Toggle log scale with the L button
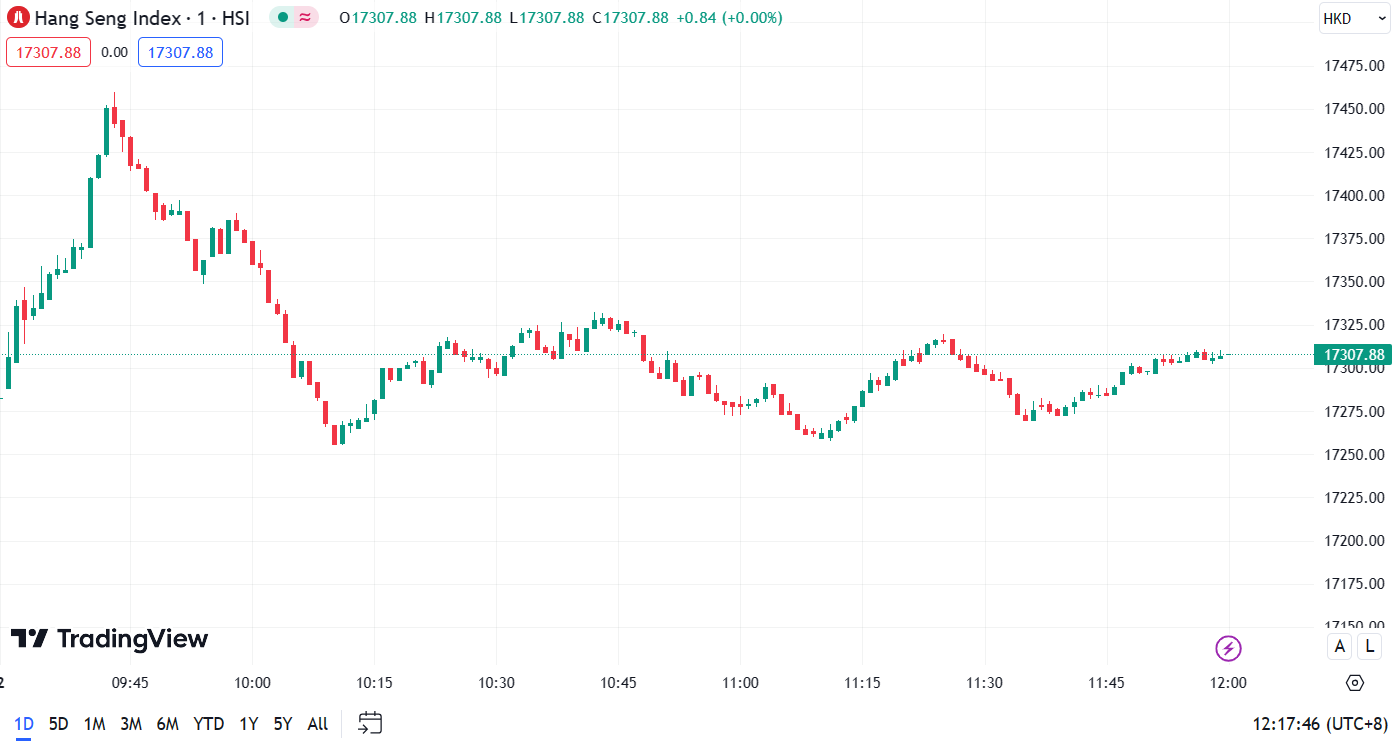Screen dimensions: 1392x747 1369,647
